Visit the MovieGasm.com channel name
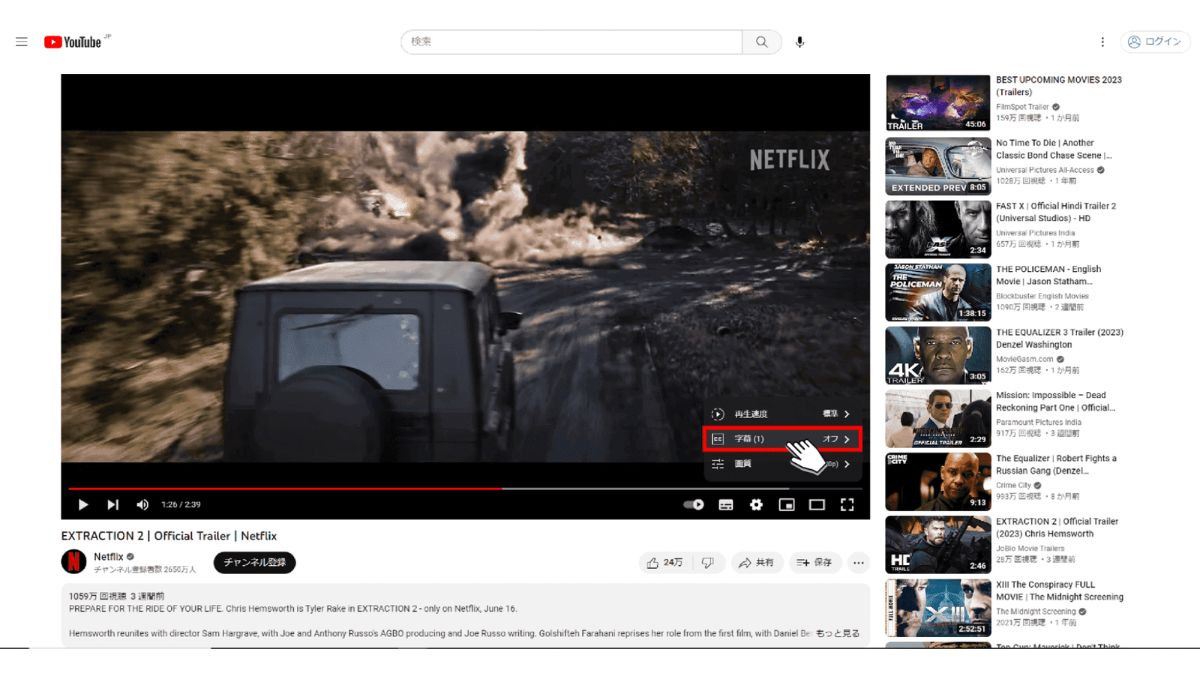This screenshot has height=675, width=1200. click(x=1025, y=359)
